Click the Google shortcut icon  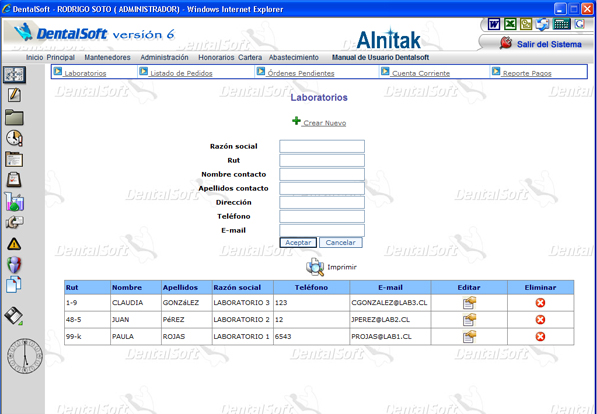(579, 24)
